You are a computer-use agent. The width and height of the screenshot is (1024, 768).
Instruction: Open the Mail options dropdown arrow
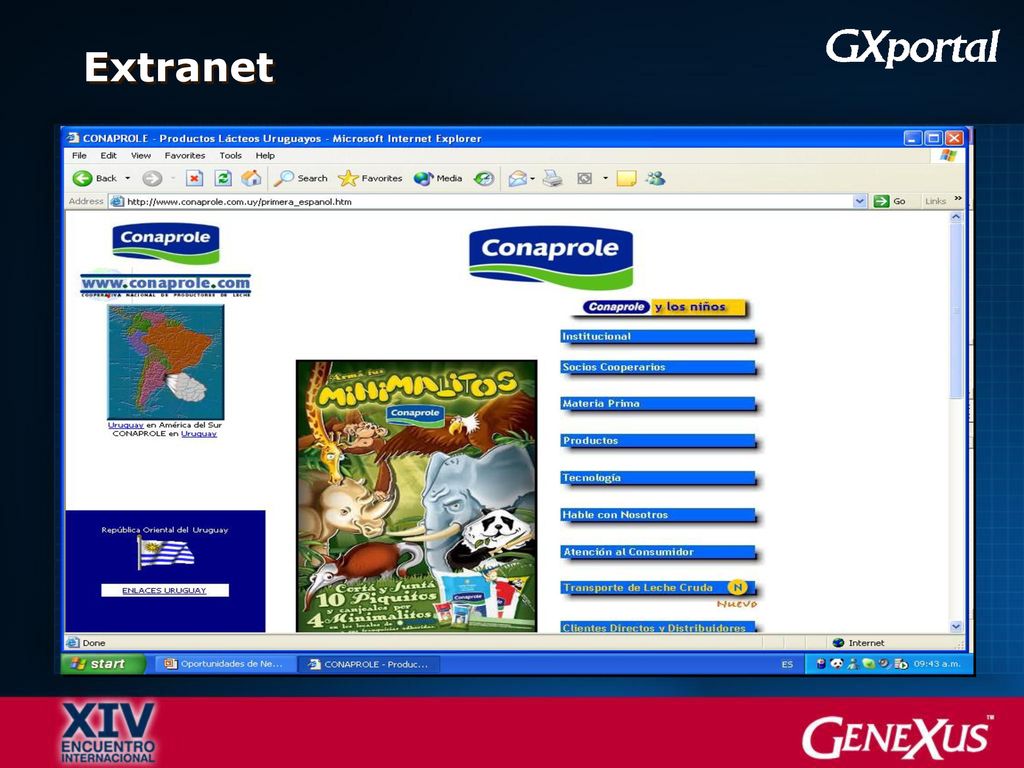(533, 178)
